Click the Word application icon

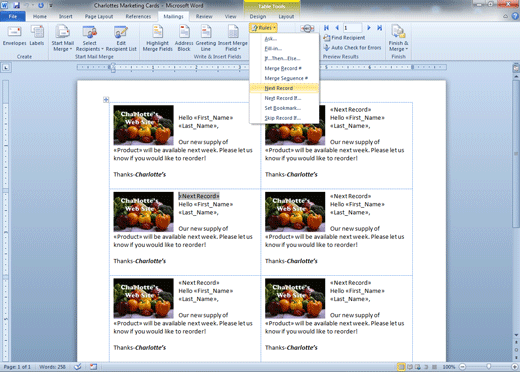pos(5,5)
